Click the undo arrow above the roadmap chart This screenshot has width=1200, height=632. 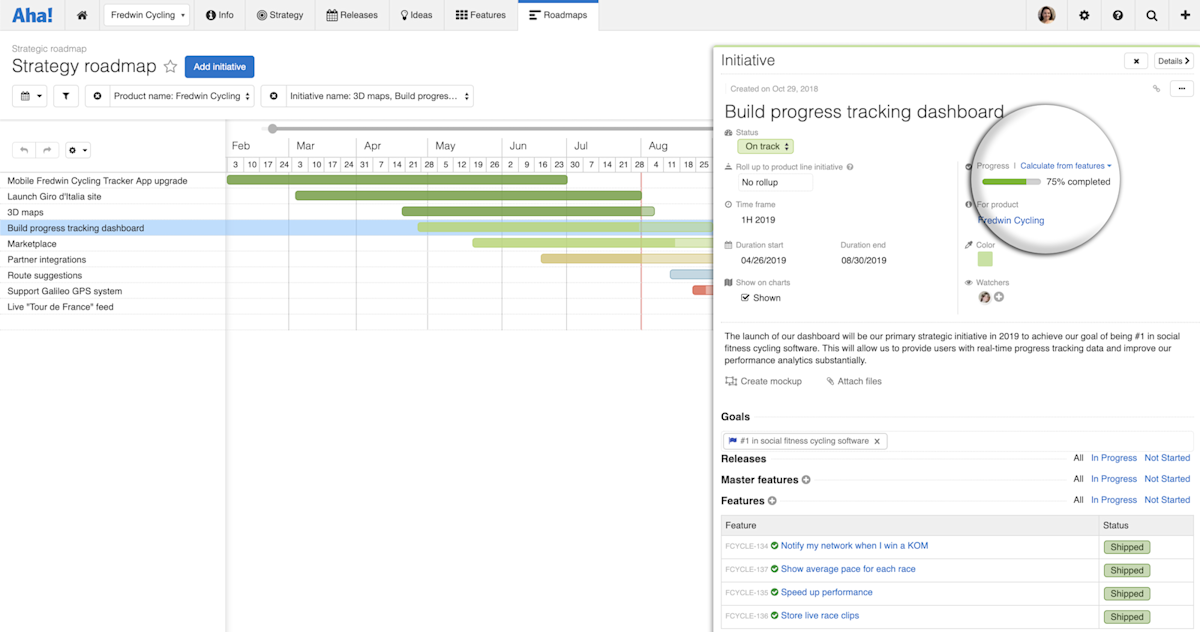(24, 149)
